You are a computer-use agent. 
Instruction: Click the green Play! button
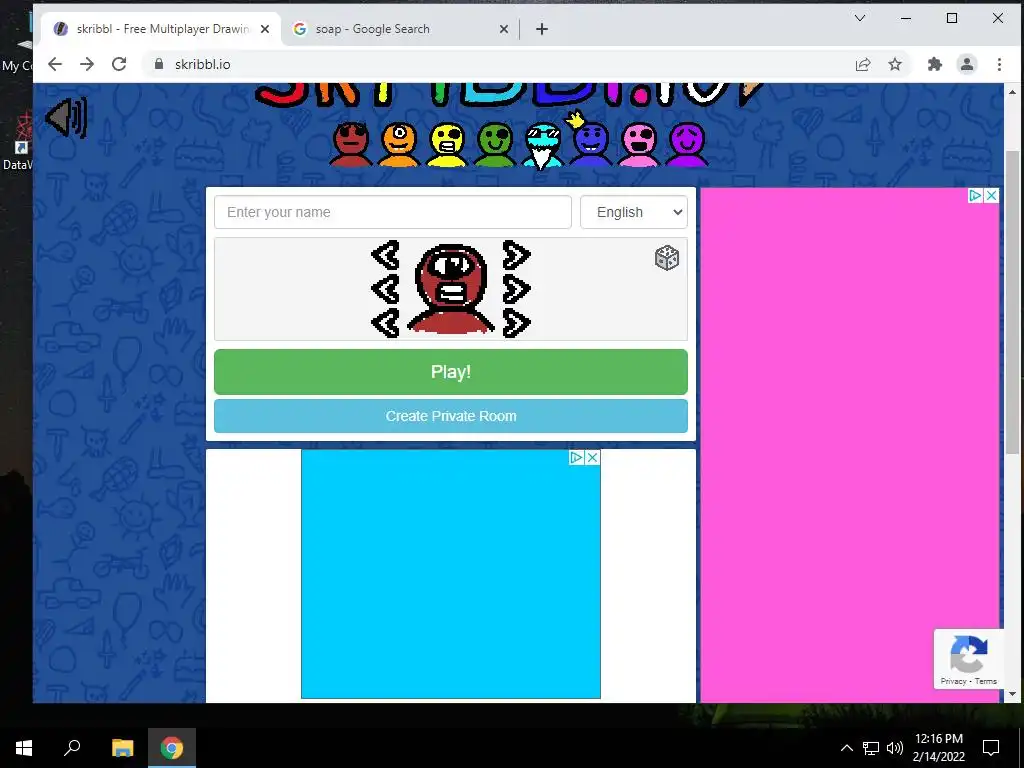click(451, 372)
